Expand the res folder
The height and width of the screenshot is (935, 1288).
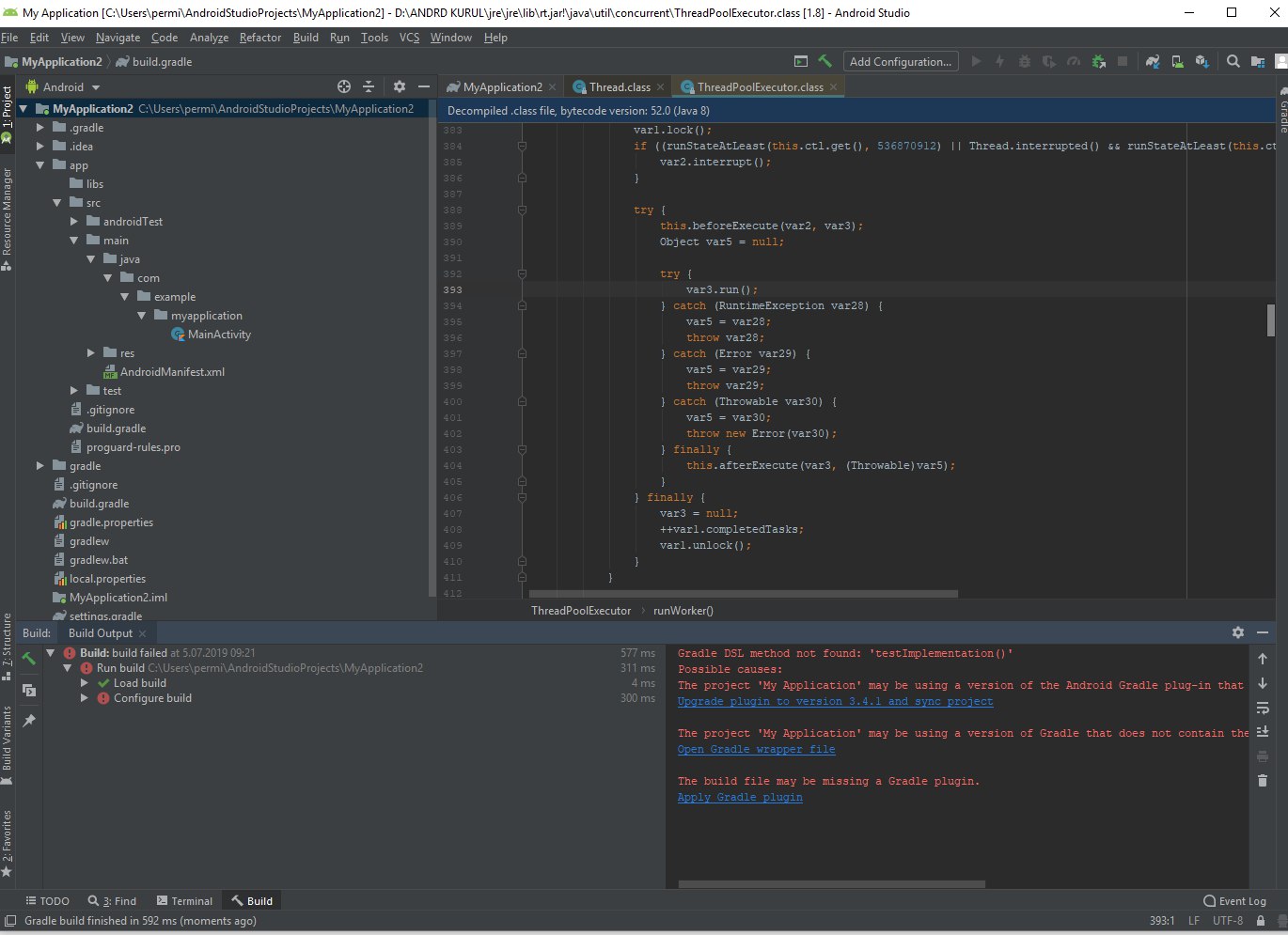point(90,353)
